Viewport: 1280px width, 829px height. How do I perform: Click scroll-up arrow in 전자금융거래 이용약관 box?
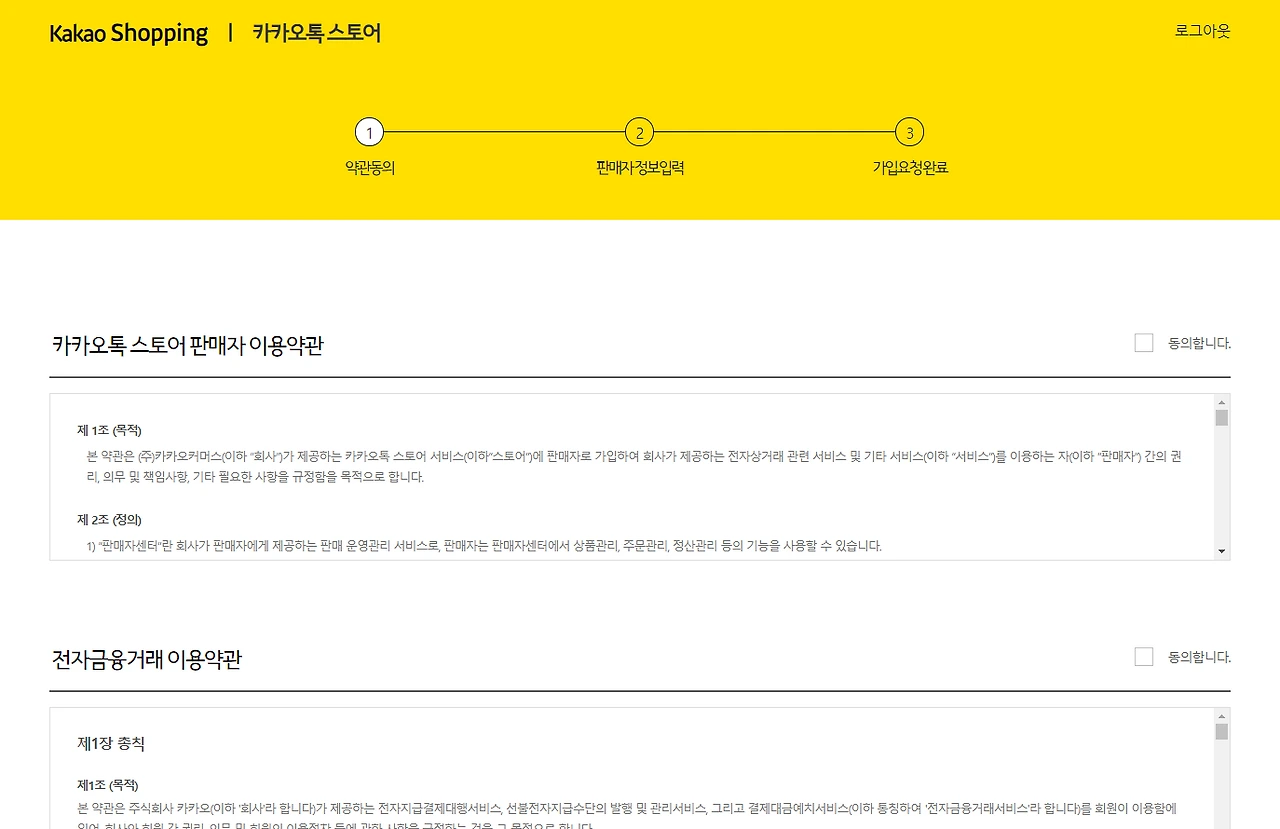(x=1221, y=716)
